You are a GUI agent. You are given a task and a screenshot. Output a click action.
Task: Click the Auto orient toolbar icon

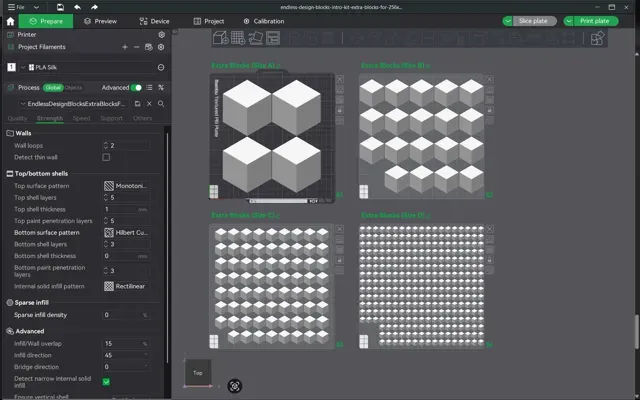pos(256,38)
